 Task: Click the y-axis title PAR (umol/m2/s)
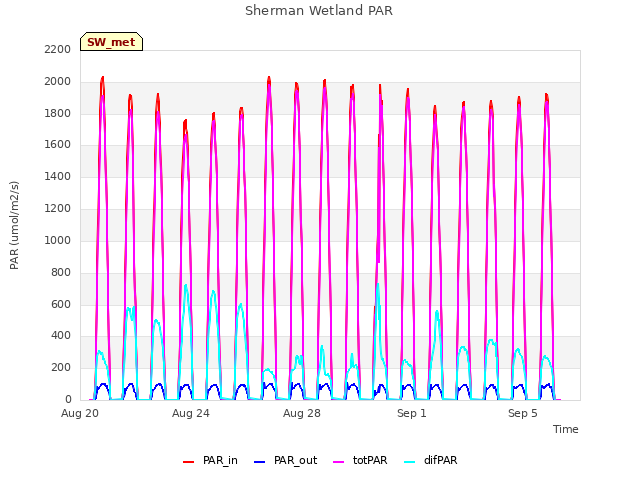(14, 225)
